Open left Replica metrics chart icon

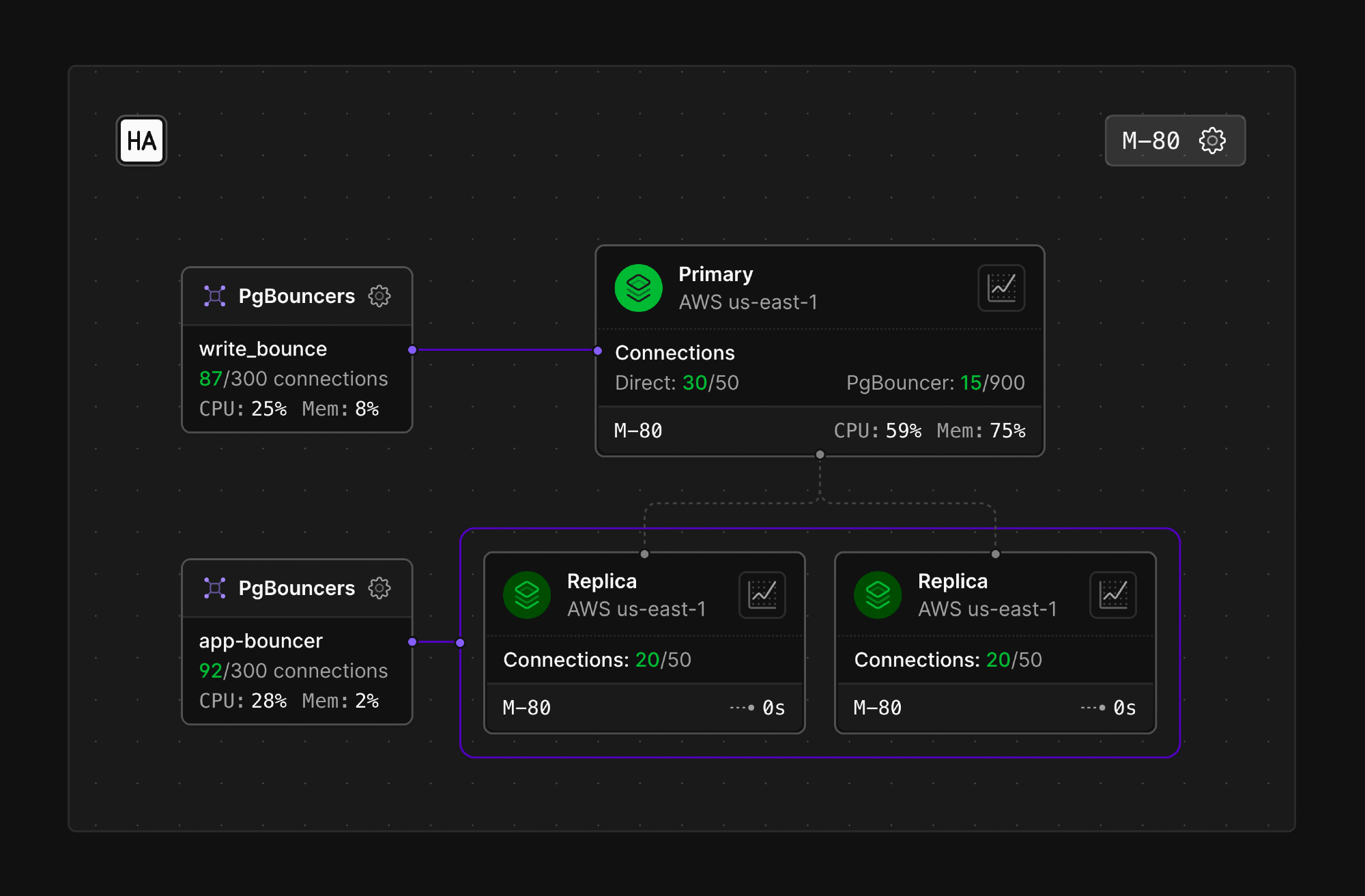pyautogui.click(x=762, y=595)
